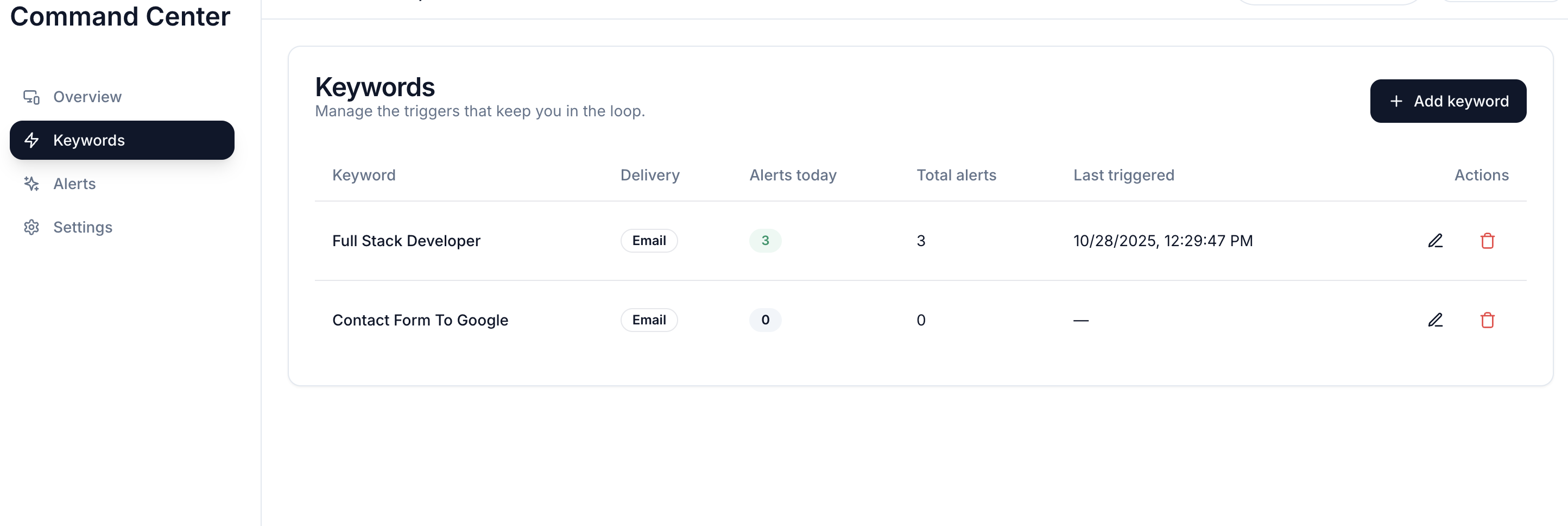Screen dimensions: 1568x526
Task: Click the gray zero badge for Contact Form
Action: tap(765, 320)
